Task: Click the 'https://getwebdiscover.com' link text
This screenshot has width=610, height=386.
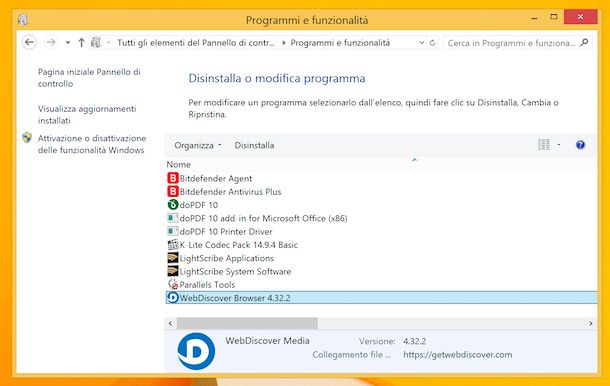Action: [x=458, y=354]
